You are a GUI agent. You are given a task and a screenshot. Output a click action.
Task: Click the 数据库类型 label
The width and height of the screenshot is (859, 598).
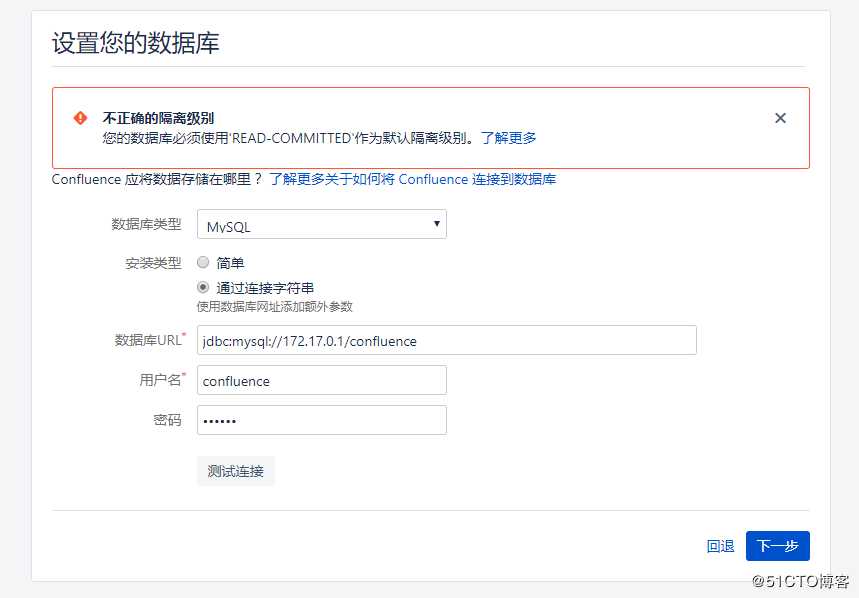tap(146, 224)
